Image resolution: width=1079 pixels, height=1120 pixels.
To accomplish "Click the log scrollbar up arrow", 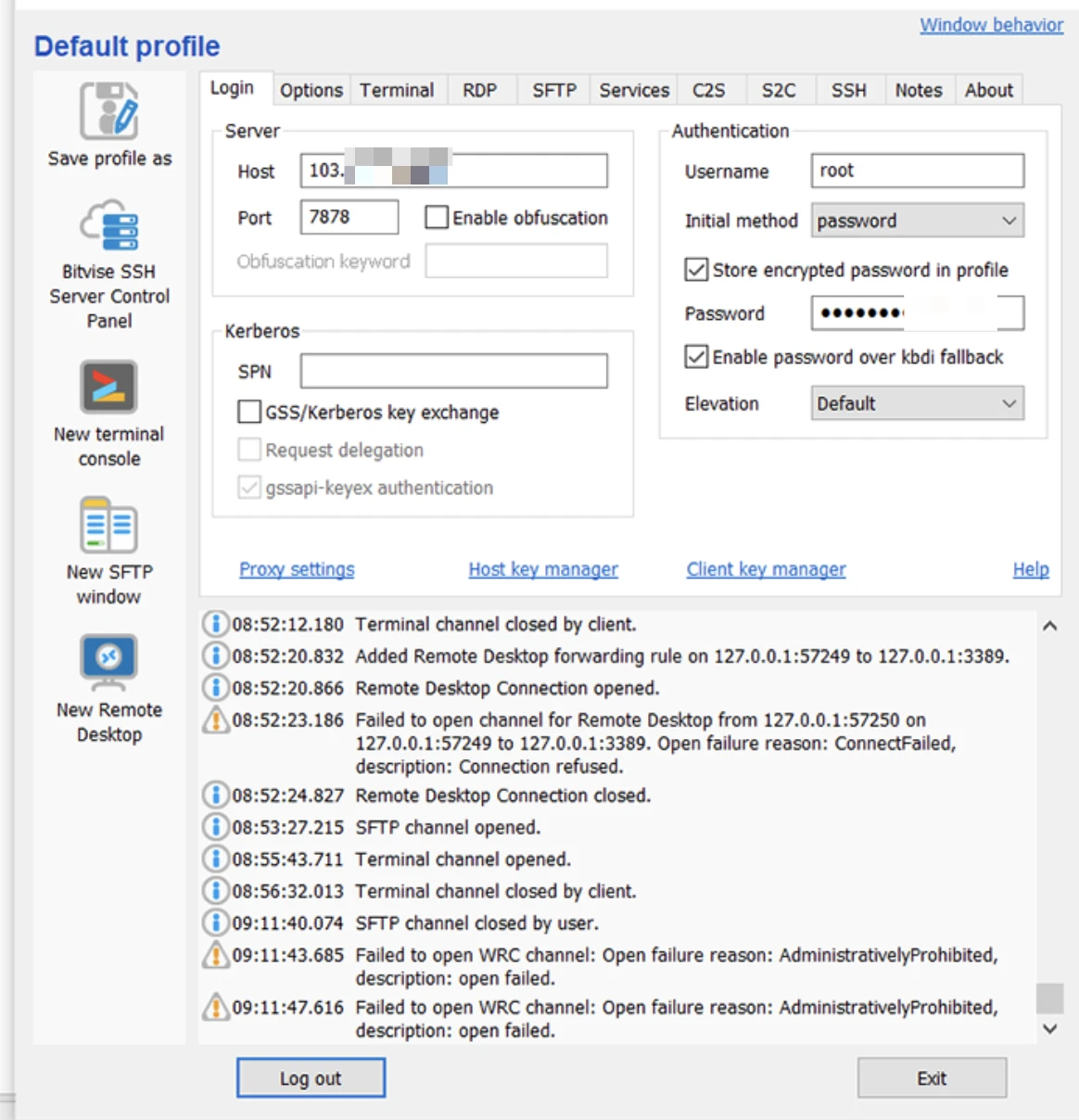I will click(x=1049, y=626).
